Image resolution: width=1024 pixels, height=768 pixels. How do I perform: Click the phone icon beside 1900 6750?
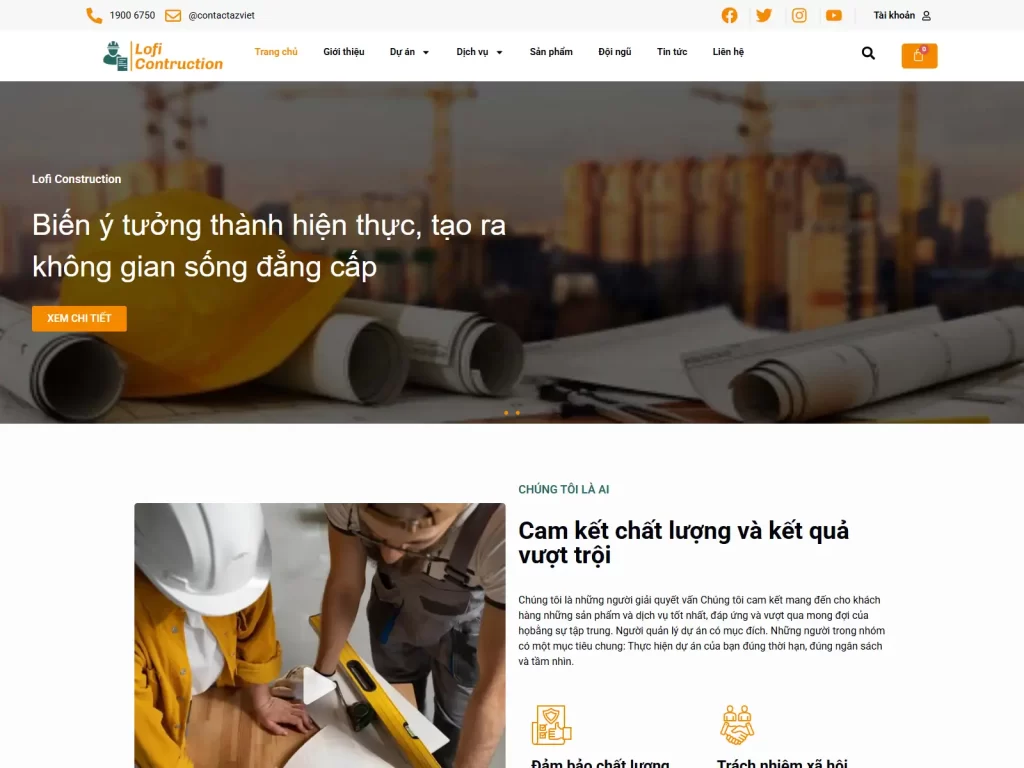coord(94,16)
